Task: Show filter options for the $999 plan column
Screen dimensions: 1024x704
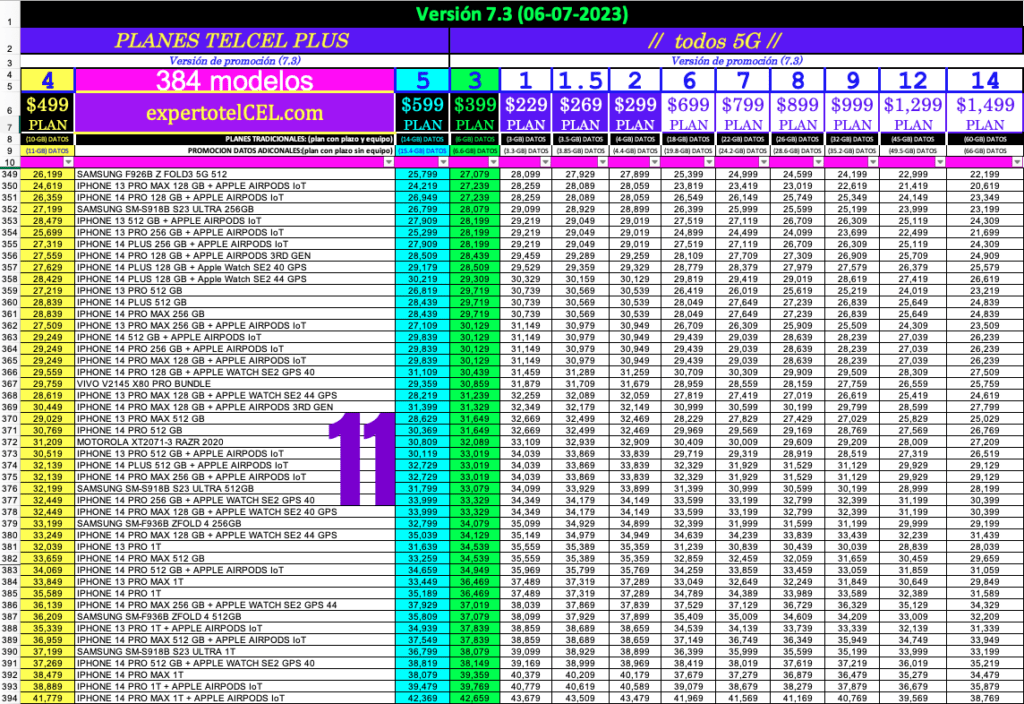Action: click(873, 162)
